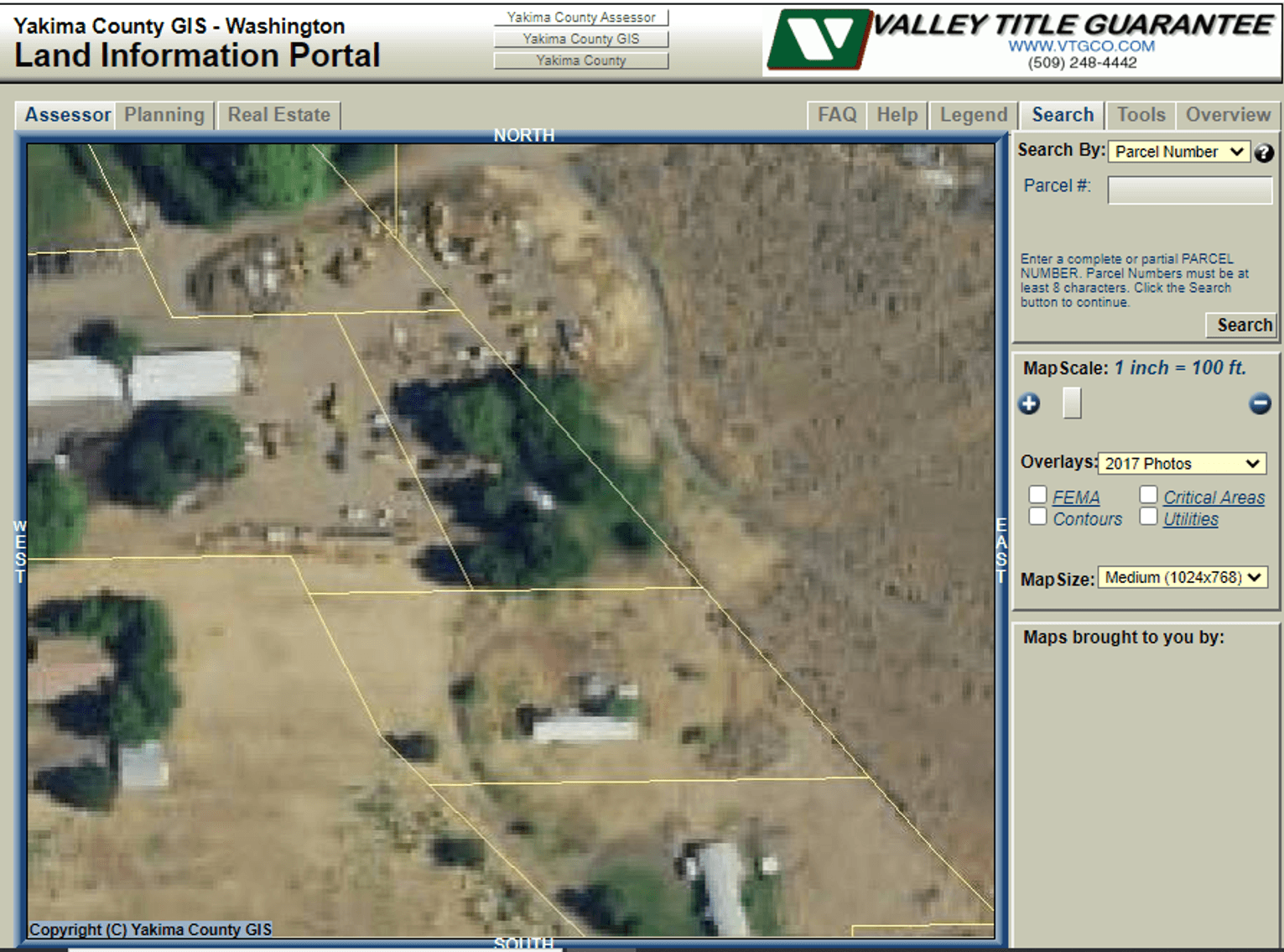Open the Overlays dropdown showing 2017 Photos
This screenshot has width=1284, height=952.
(1182, 463)
